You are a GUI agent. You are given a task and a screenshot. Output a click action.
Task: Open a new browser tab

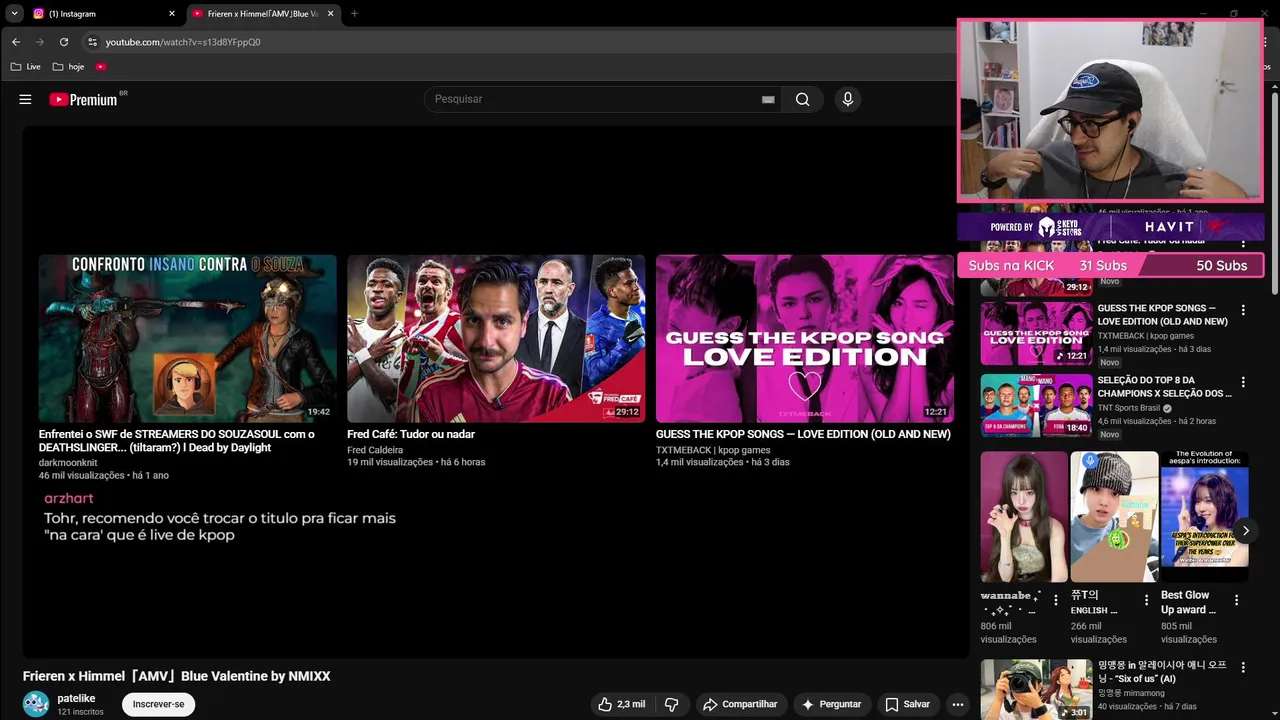pos(354,14)
